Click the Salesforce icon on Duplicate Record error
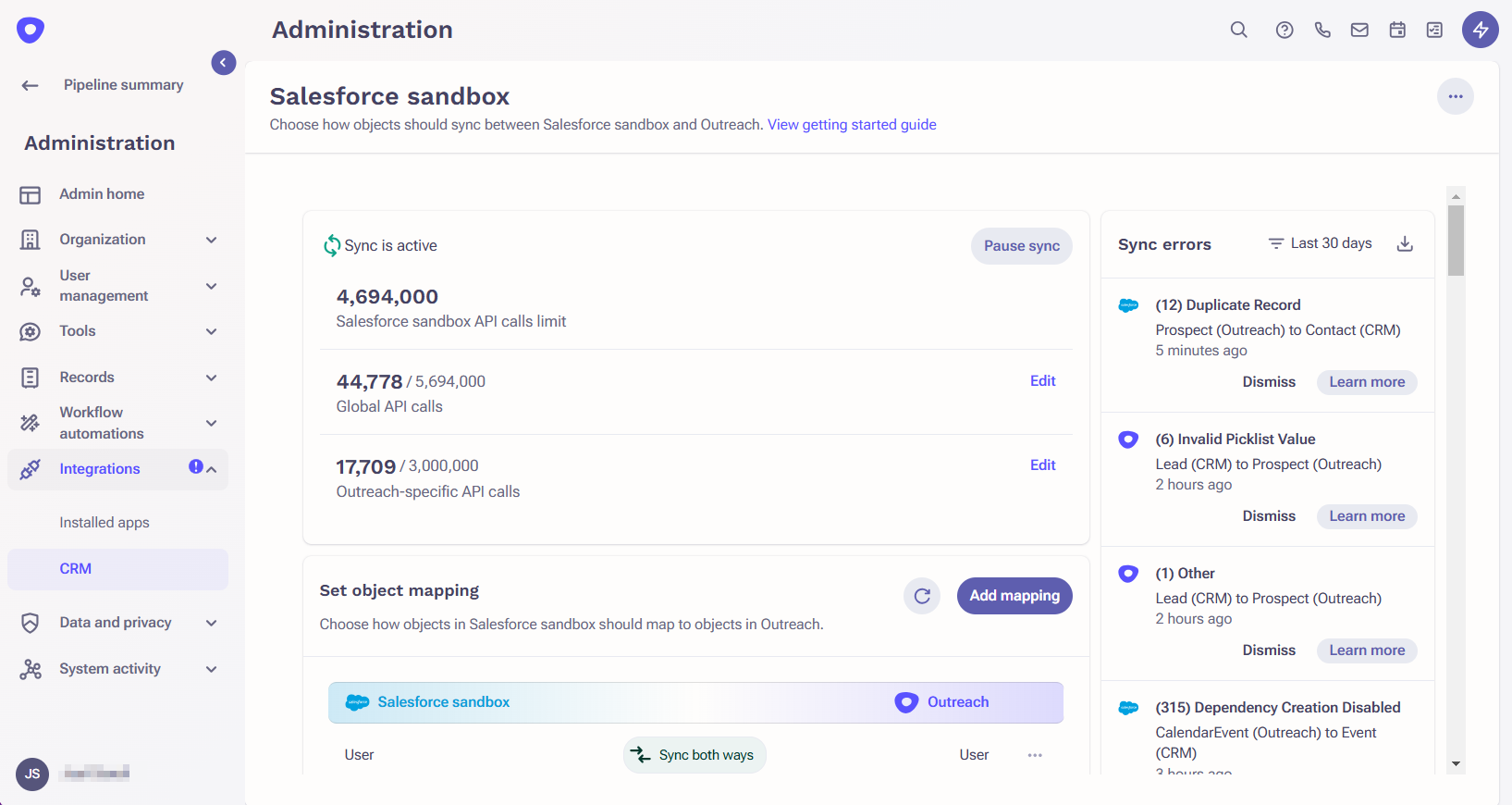1512x805 pixels. coord(1128,305)
